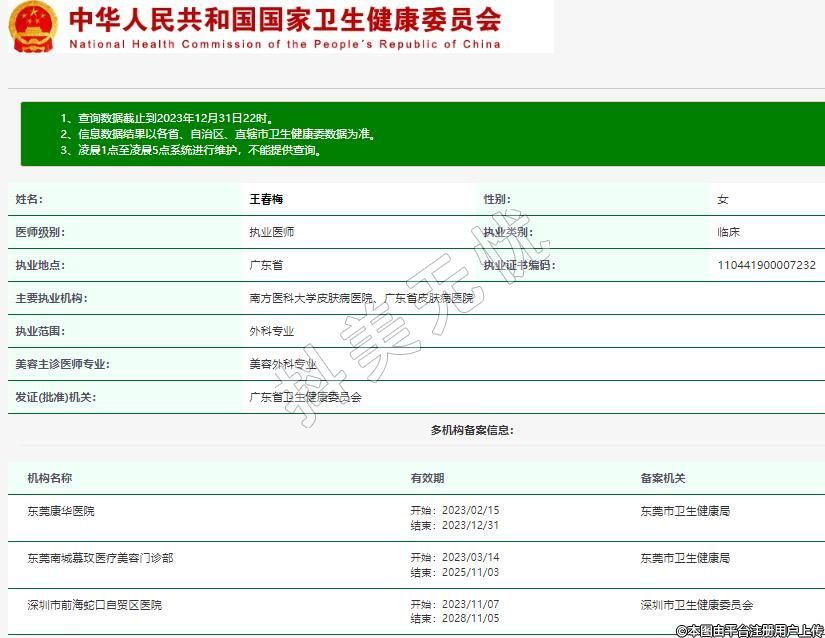Click the 有效期 column header
This screenshot has width=825, height=638.
point(427,478)
